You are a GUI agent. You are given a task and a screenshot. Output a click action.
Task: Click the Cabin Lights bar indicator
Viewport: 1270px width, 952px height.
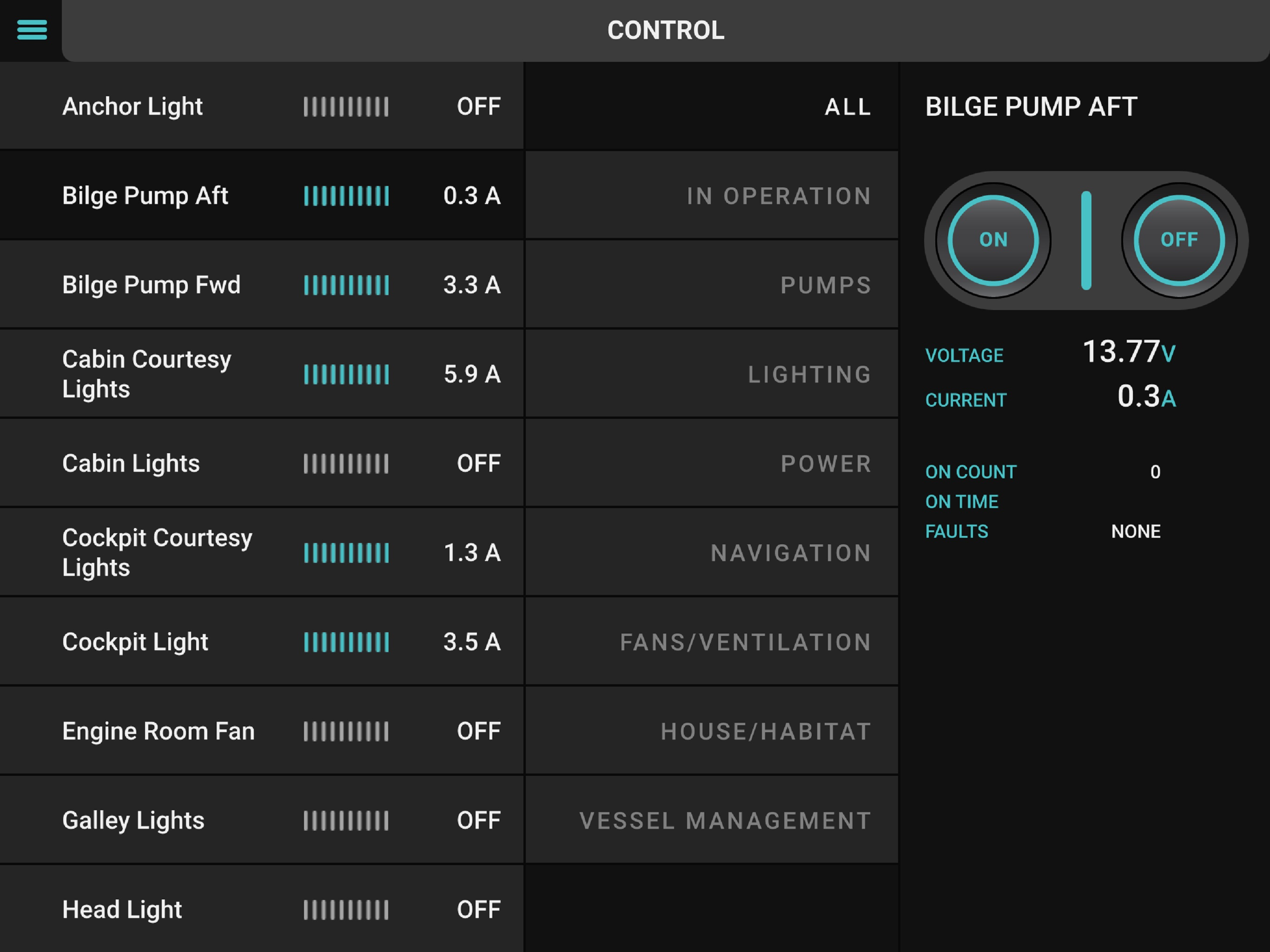pyautogui.click(x=346, y=464)
